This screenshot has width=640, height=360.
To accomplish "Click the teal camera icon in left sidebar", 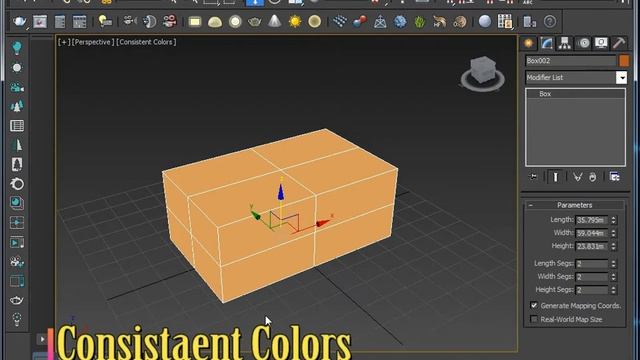I will pos(17,87).
